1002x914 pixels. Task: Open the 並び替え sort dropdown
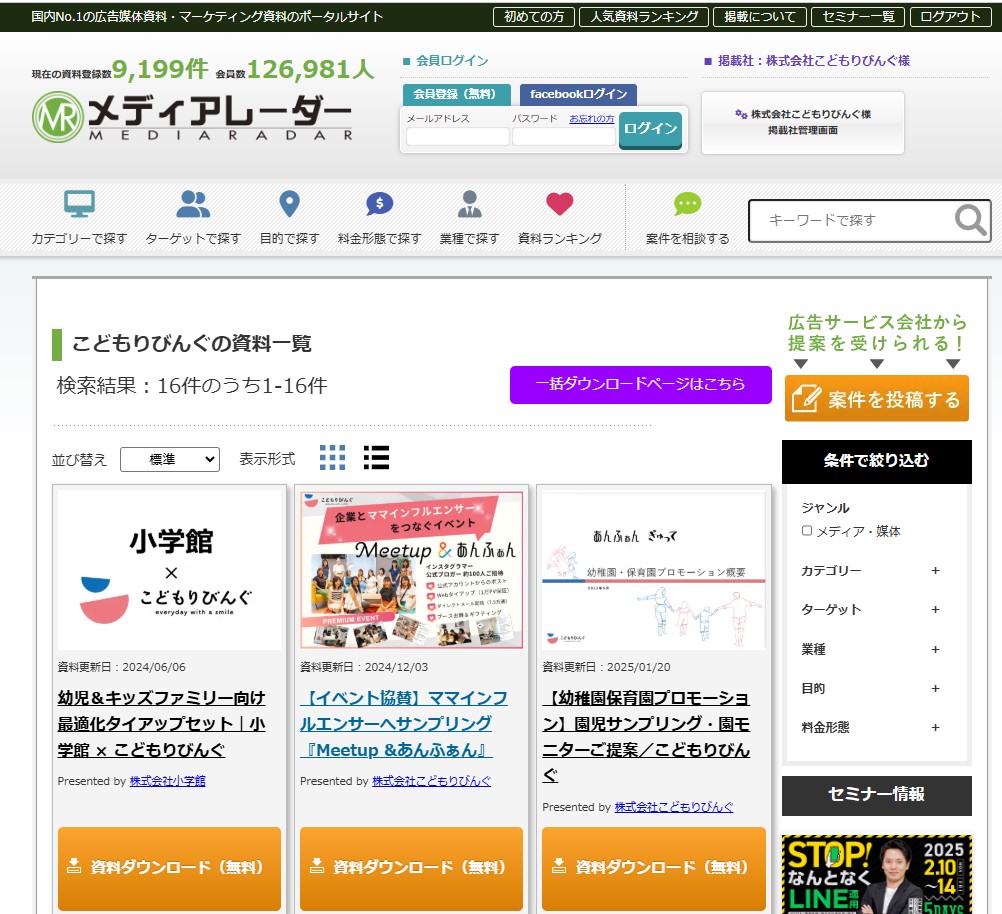coord(170,459)
